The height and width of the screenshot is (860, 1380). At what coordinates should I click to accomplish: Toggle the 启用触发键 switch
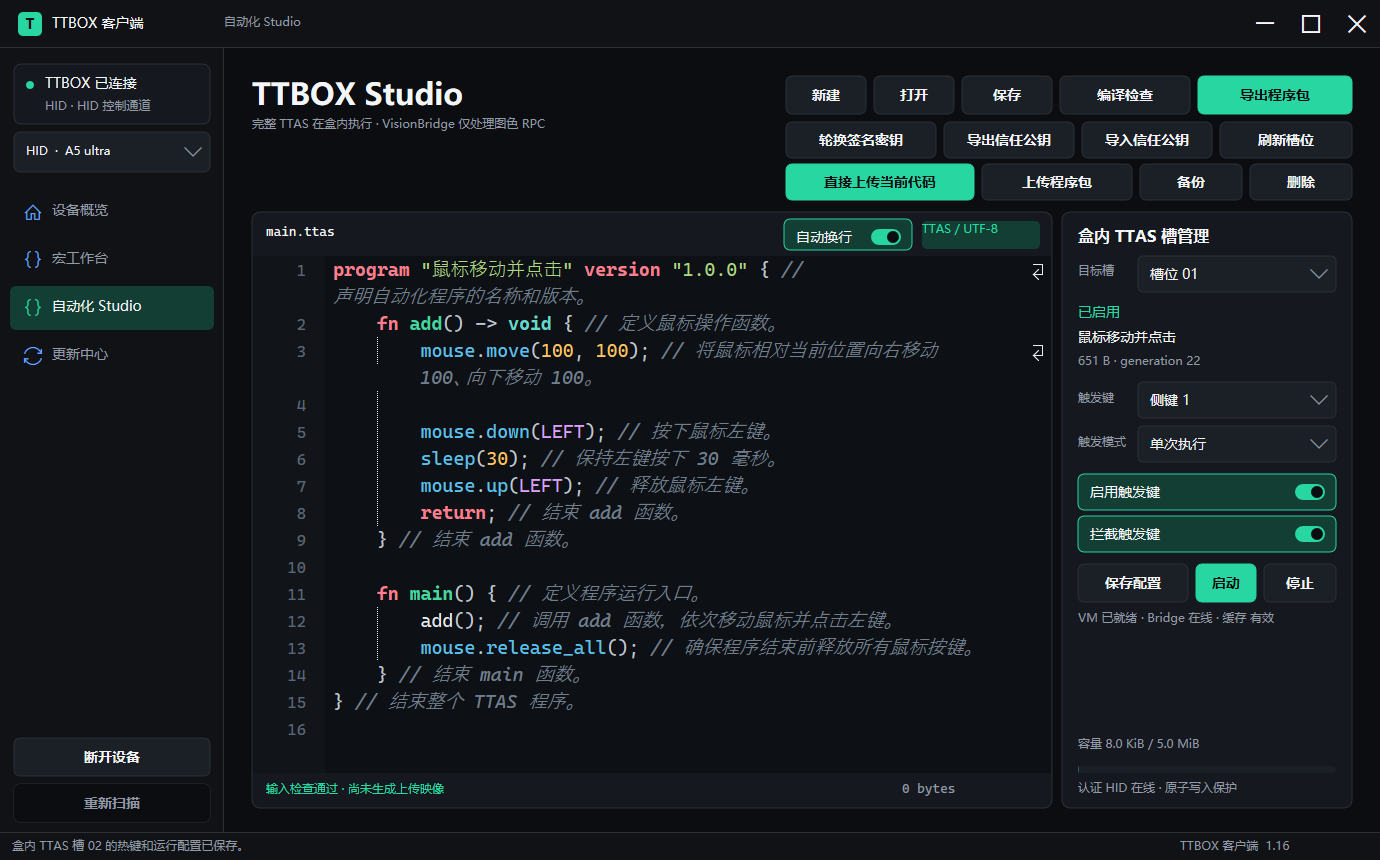(x=1310, y=492)
